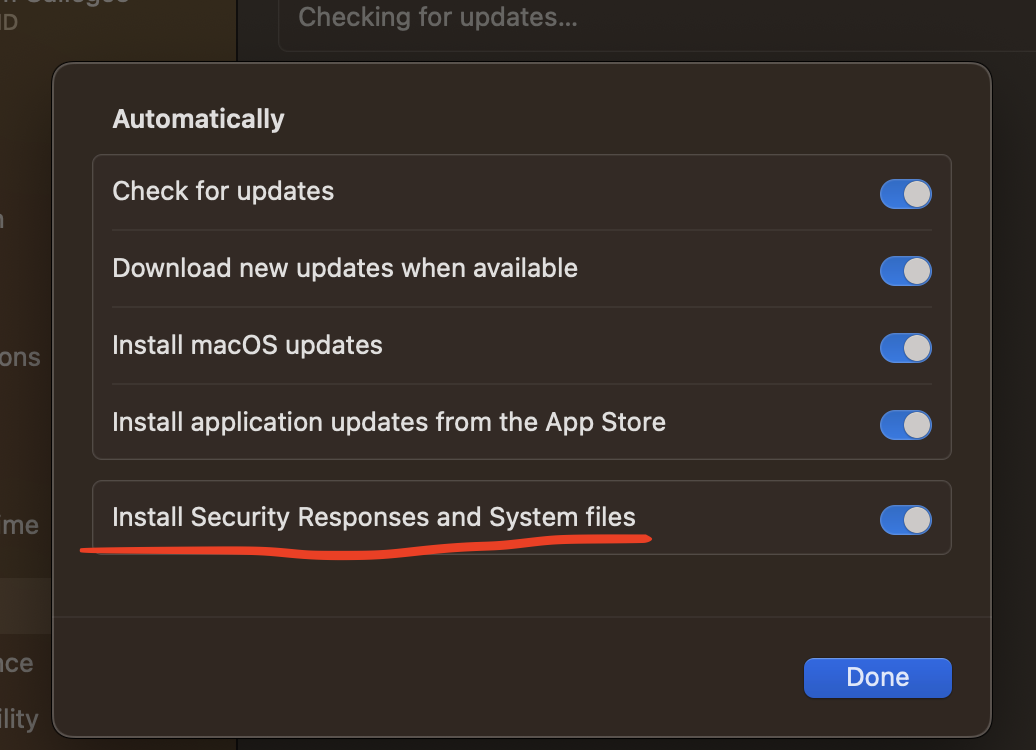Viewport: 1036px width, 750px height.
Task: Open sidebar item ending in 'nce'
Action: click(17, 663)
